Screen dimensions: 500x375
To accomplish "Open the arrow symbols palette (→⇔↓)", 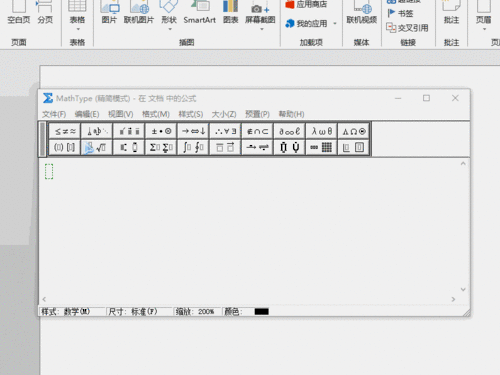I will coord(193,131).
